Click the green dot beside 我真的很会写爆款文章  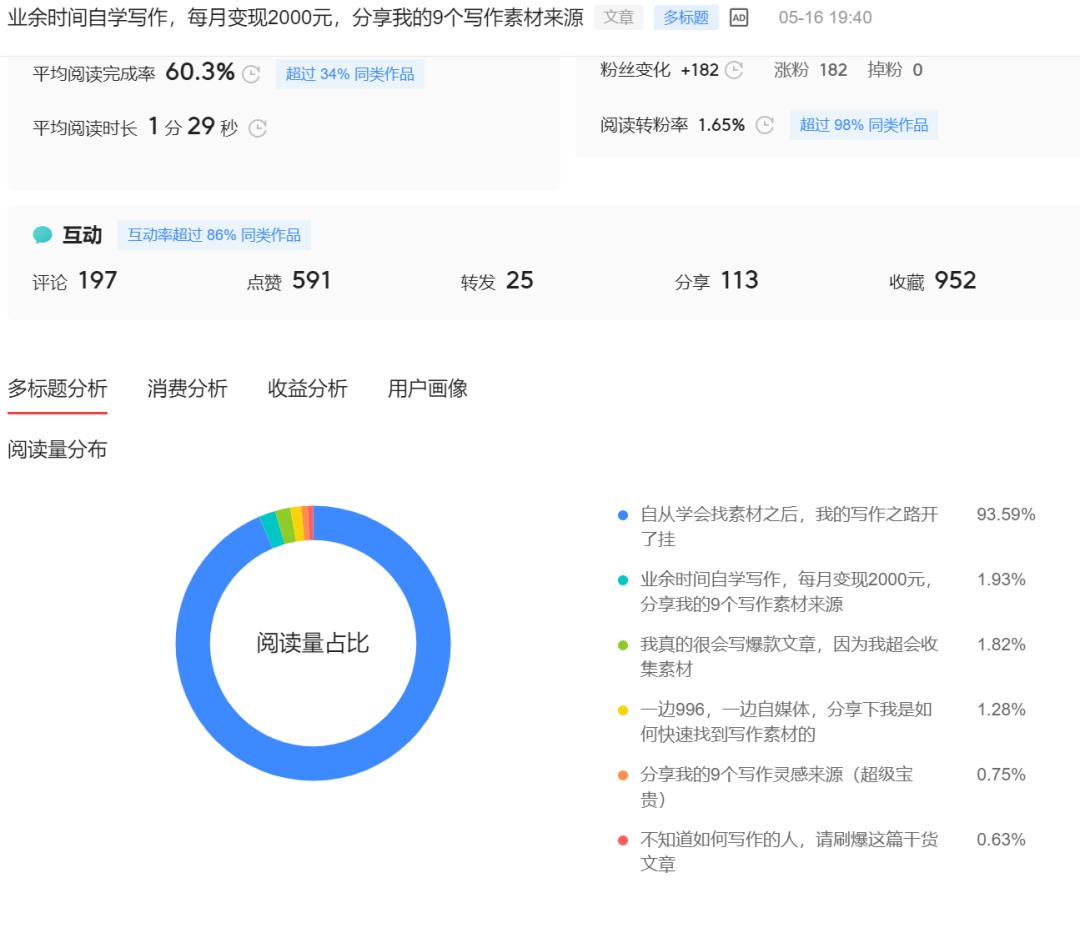(621, 644)
